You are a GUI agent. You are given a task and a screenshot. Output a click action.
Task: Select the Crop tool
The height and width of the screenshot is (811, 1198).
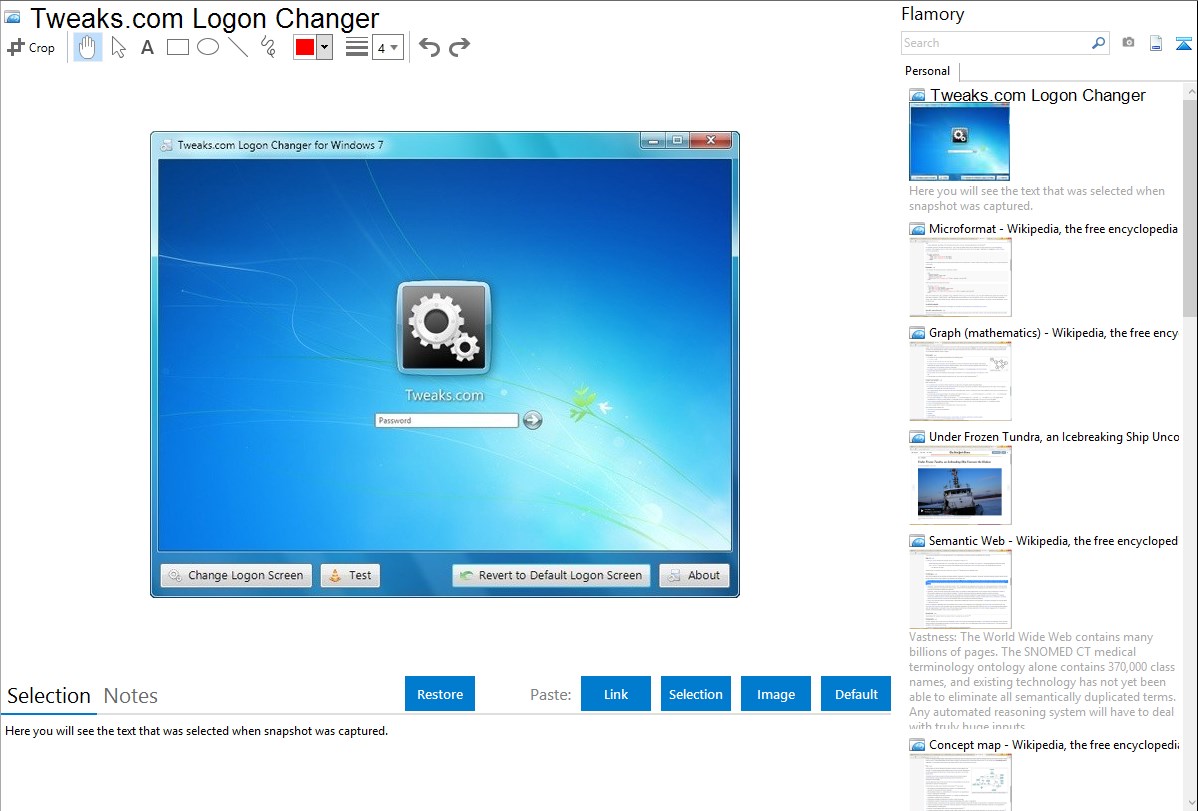[31, 47]
